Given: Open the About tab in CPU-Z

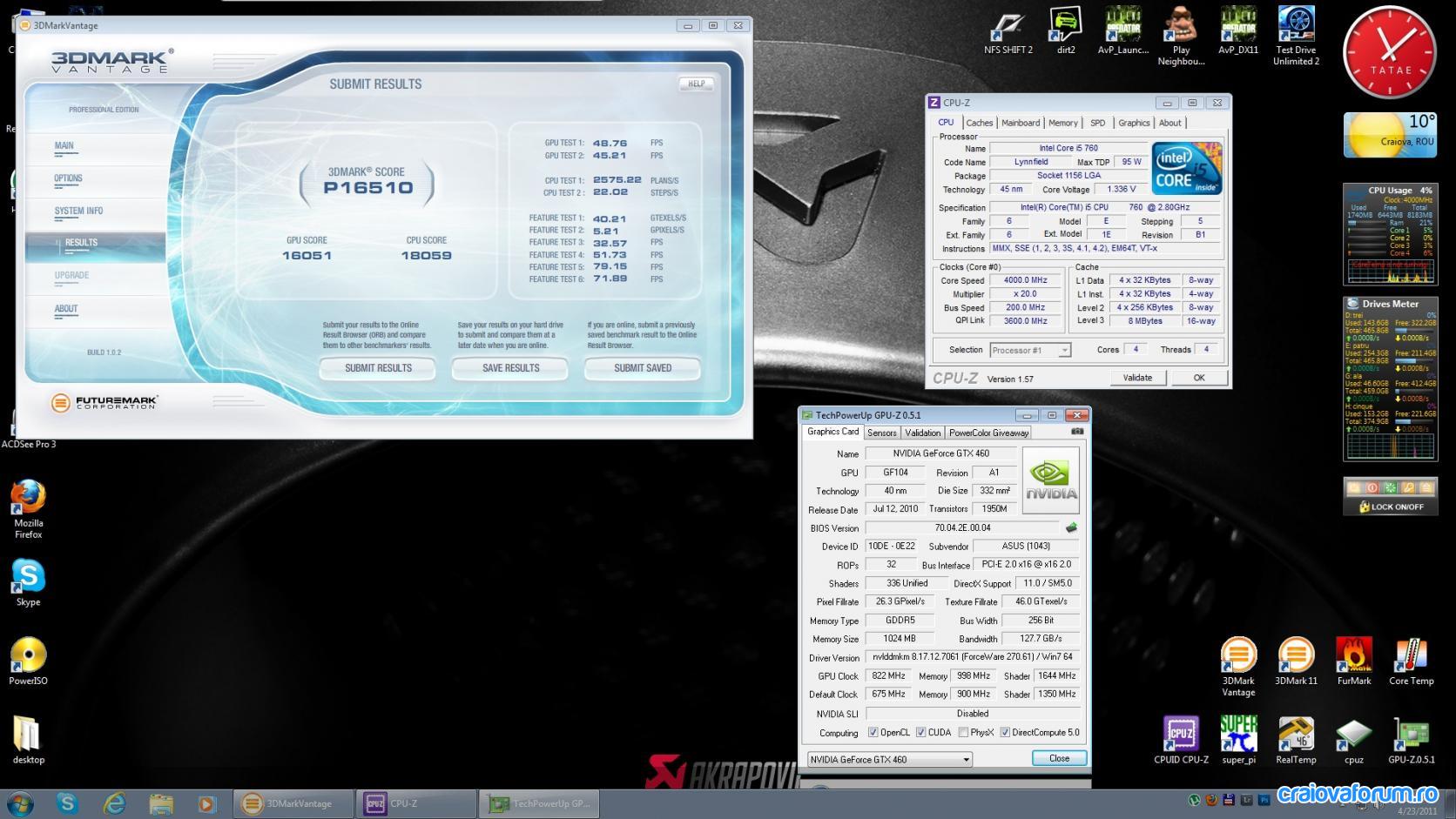Looking at the screenshot, I should click(1170, 123).
